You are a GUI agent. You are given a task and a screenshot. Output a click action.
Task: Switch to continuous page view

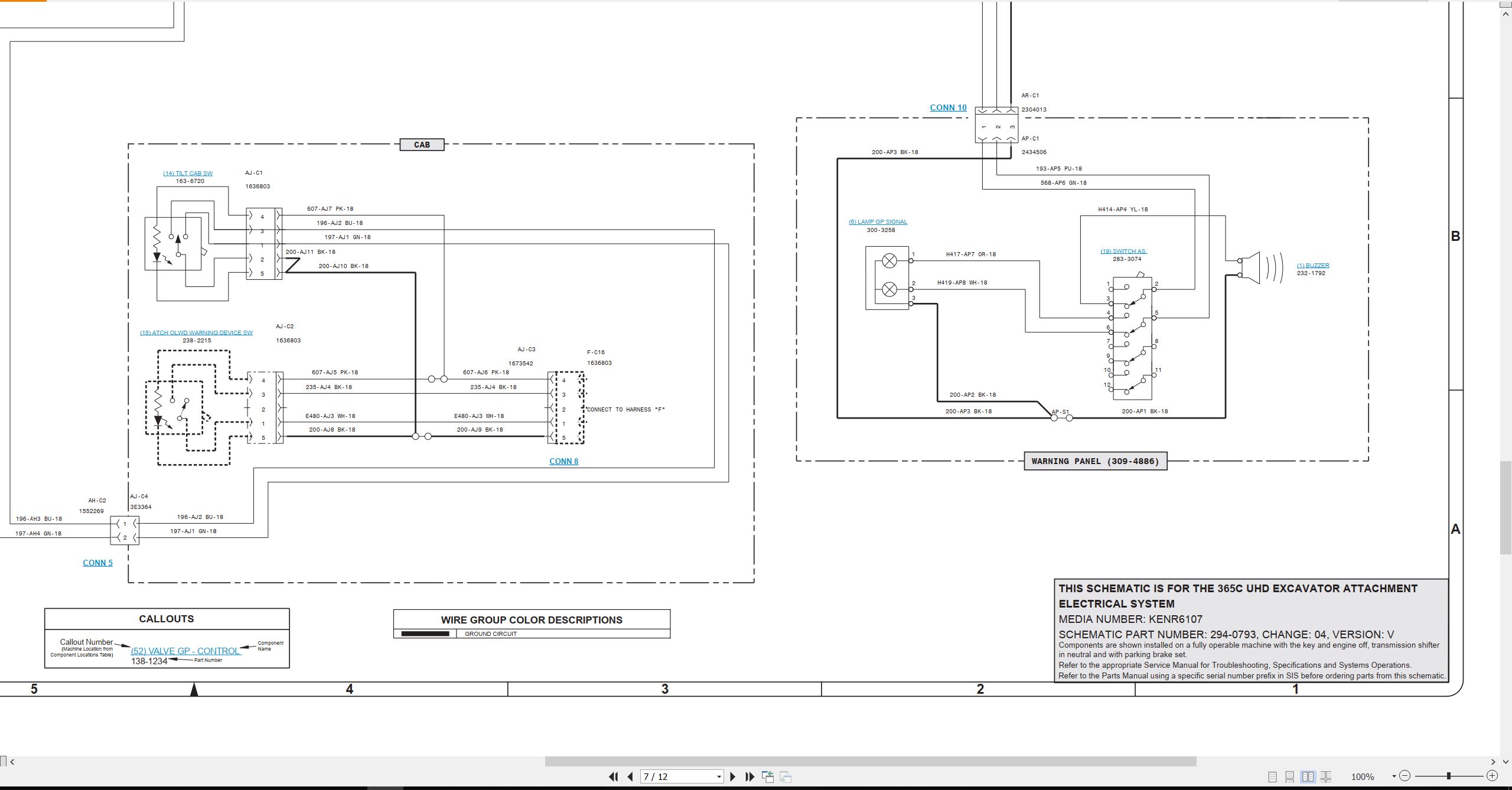point(1290,777)
